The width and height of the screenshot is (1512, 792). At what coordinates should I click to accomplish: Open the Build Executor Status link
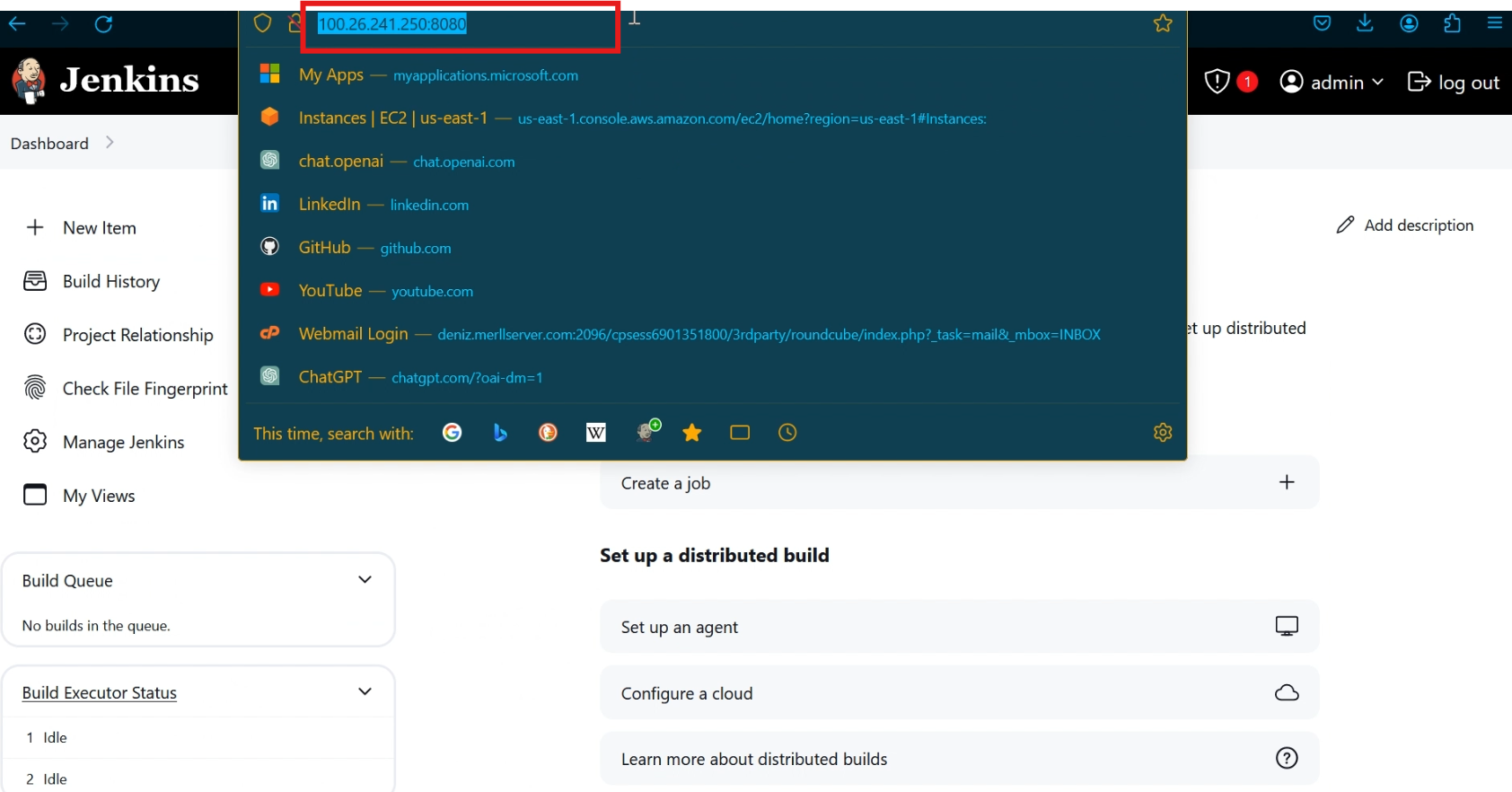pyautogui.click(x=100, y=693)
